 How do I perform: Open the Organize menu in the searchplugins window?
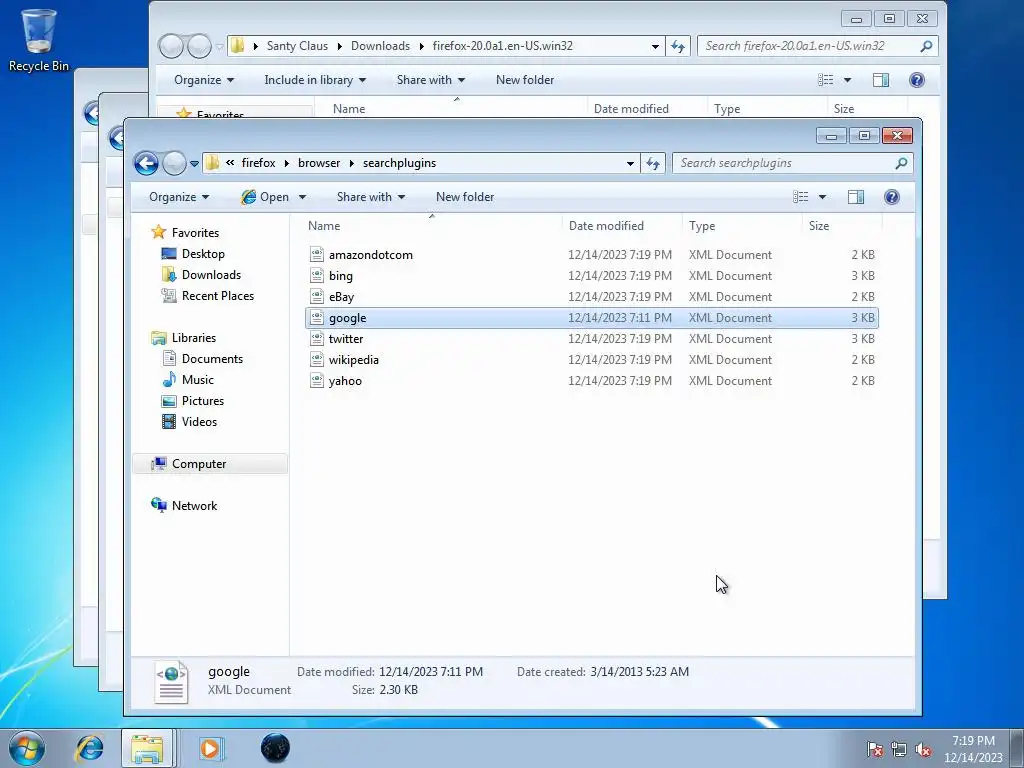(x=179, y=197)
